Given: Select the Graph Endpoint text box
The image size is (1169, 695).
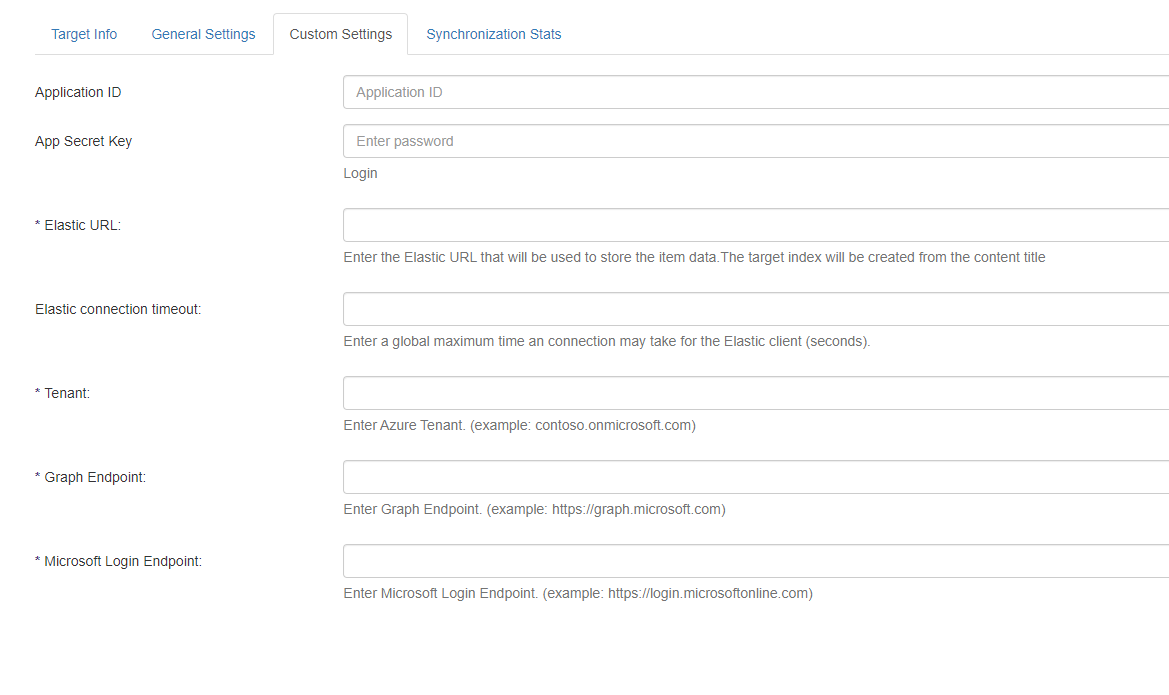Looking at the screenshot, I should (755, 477).
